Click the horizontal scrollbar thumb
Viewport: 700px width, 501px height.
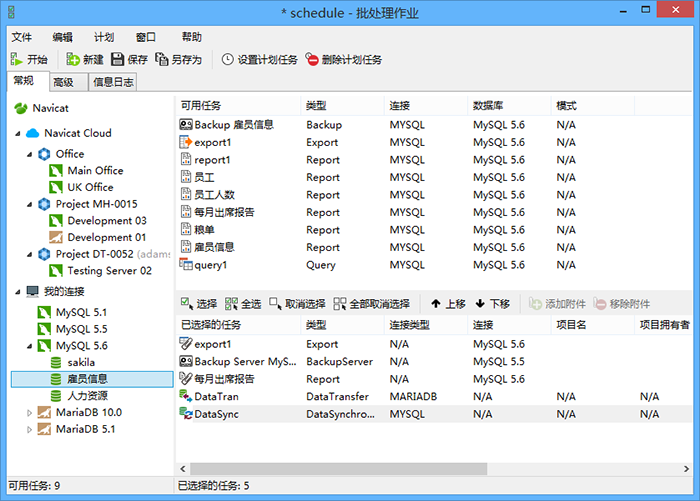click(338, 468)
